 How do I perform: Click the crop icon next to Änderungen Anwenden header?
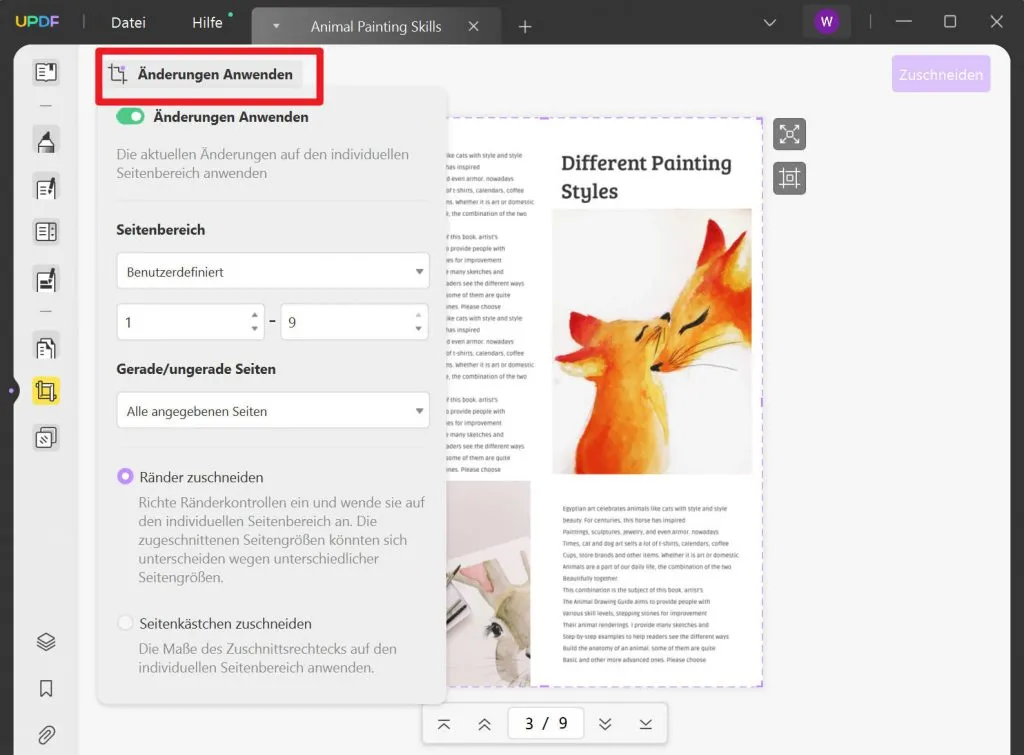(118, 74)
